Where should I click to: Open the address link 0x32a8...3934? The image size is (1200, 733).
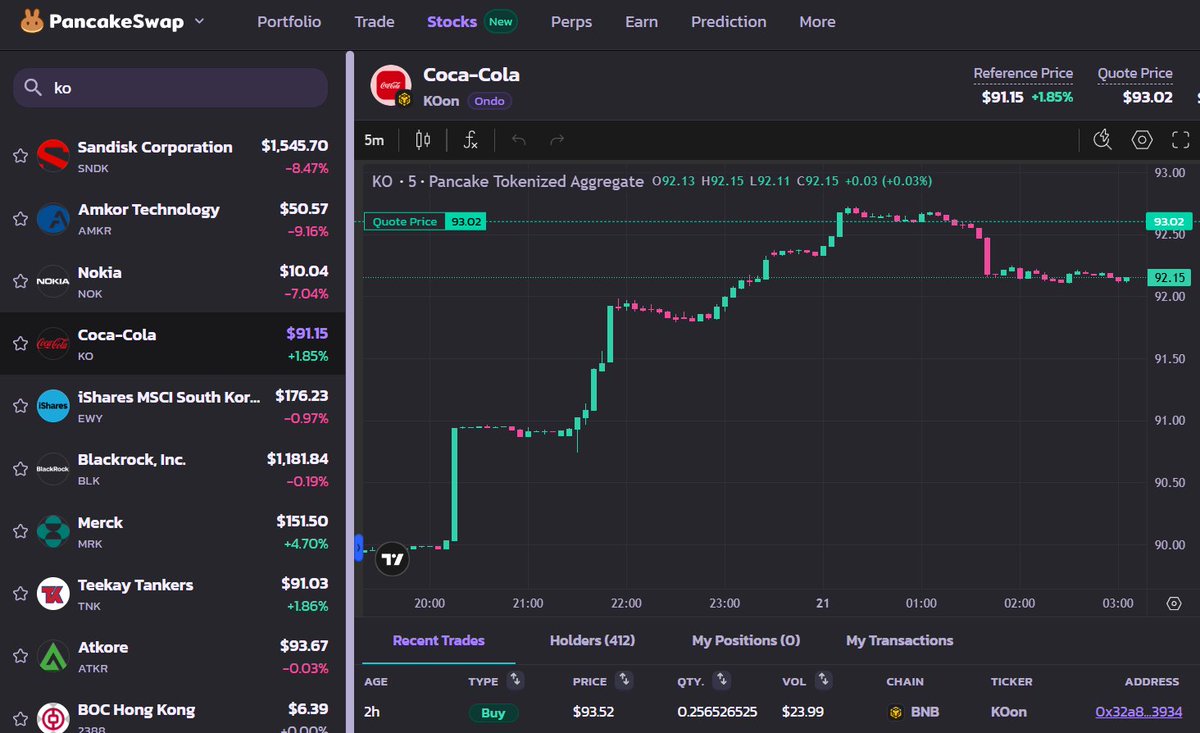[x=1138, y=712]
